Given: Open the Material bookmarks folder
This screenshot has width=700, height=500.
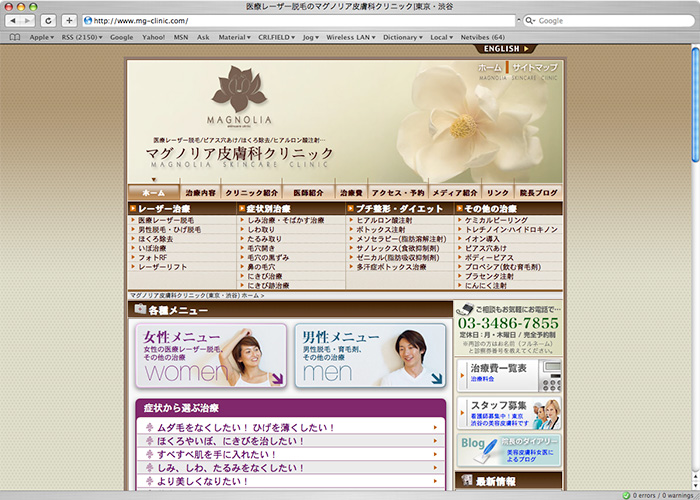Looking at the screenshot, I should pos(234,38).
